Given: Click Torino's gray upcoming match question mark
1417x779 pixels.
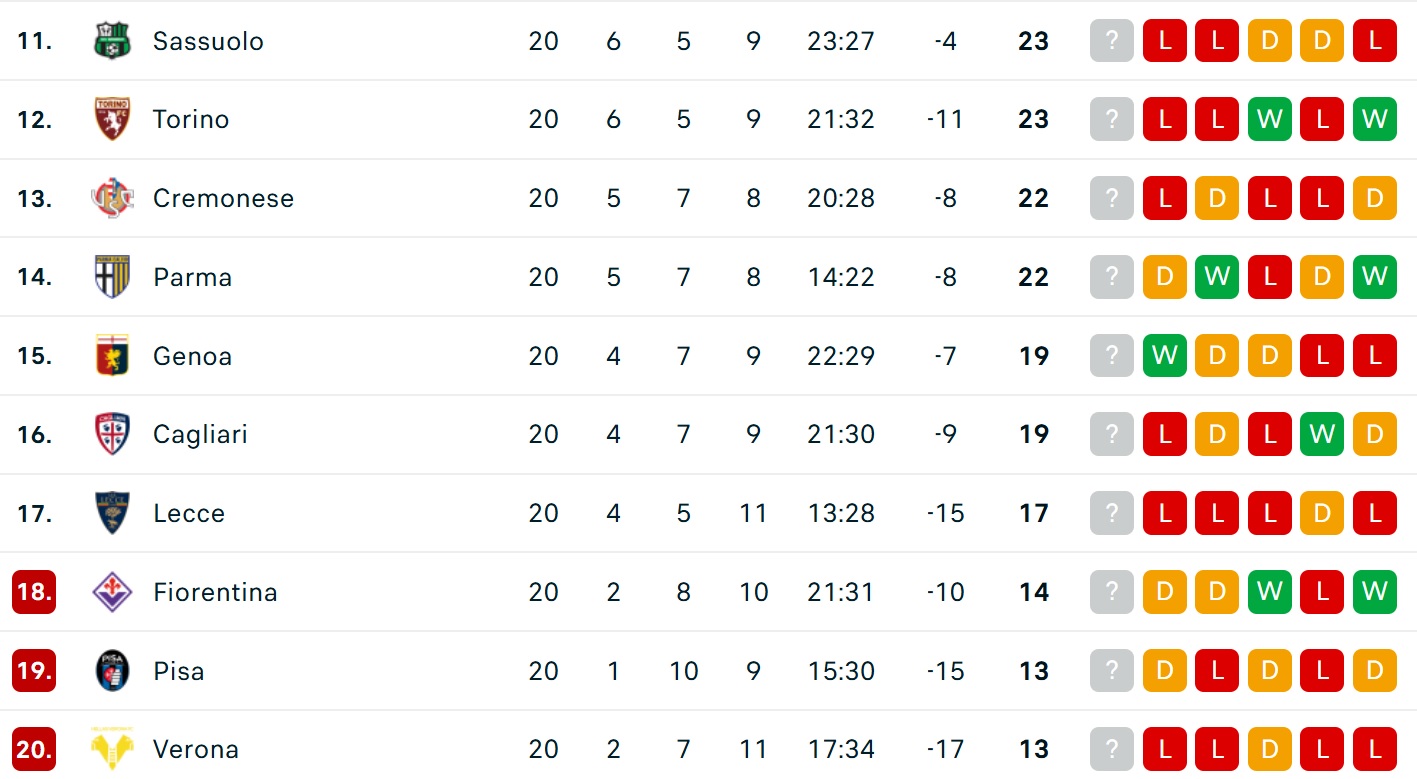Looking at the screenshot, I should click(1112, 119).
